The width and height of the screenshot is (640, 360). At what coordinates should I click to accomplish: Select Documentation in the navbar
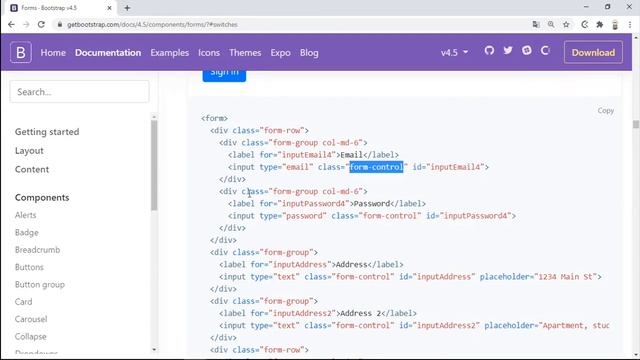pyautogui.click(x=108, y=53)
